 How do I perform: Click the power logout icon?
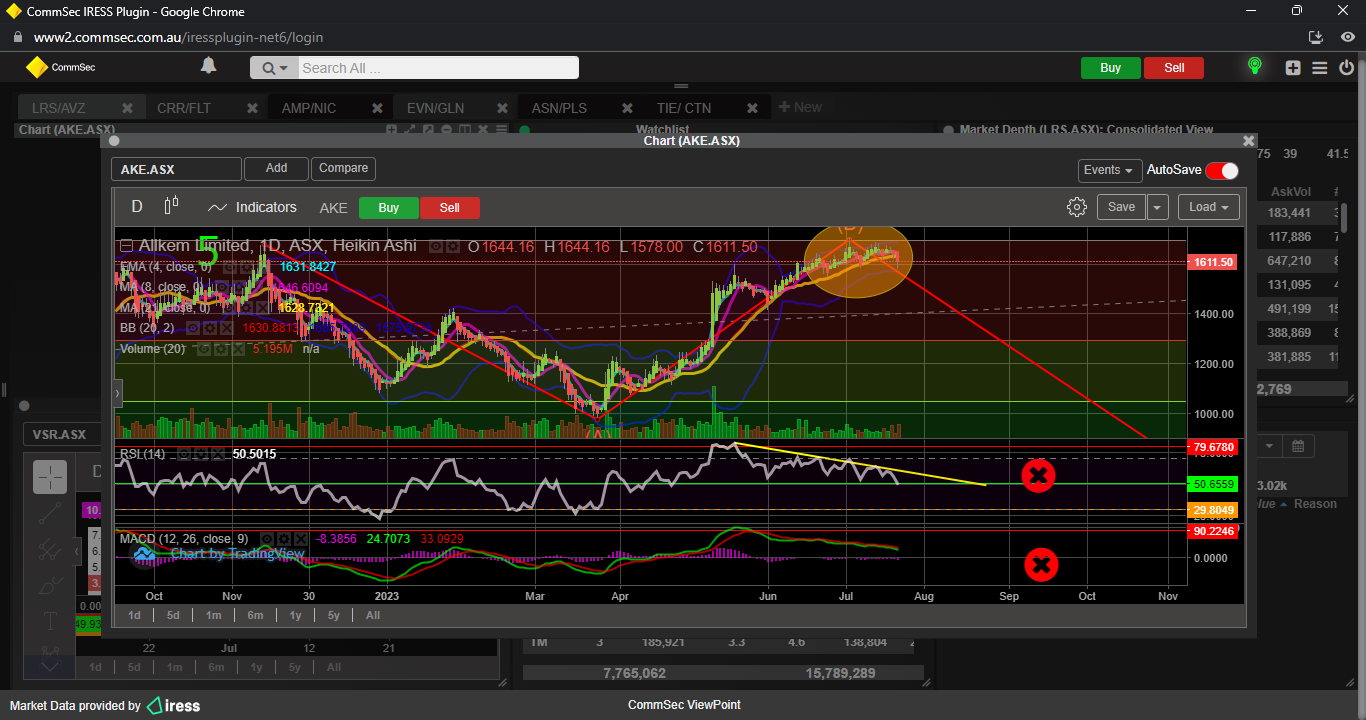point(1346,68)
